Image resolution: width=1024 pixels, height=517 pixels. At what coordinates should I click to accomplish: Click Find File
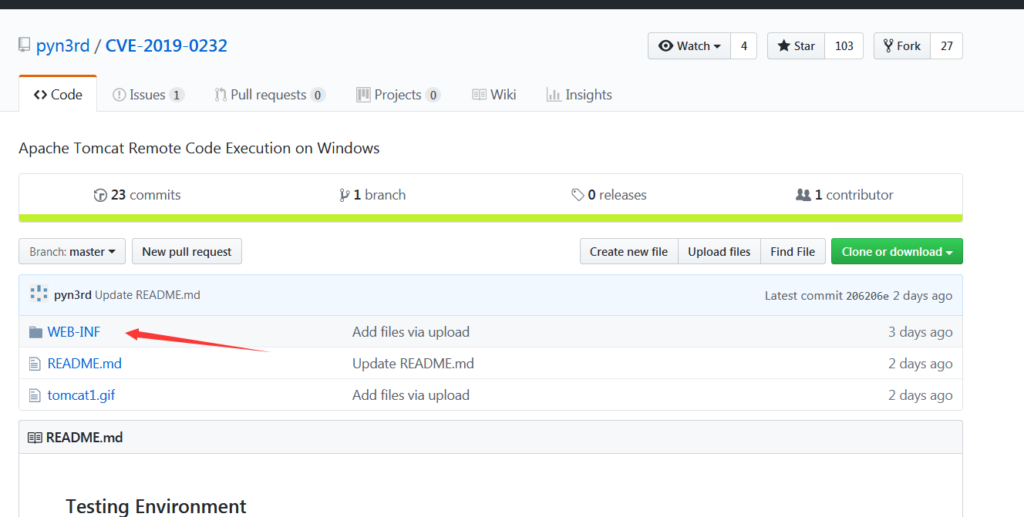pos(793,251)
